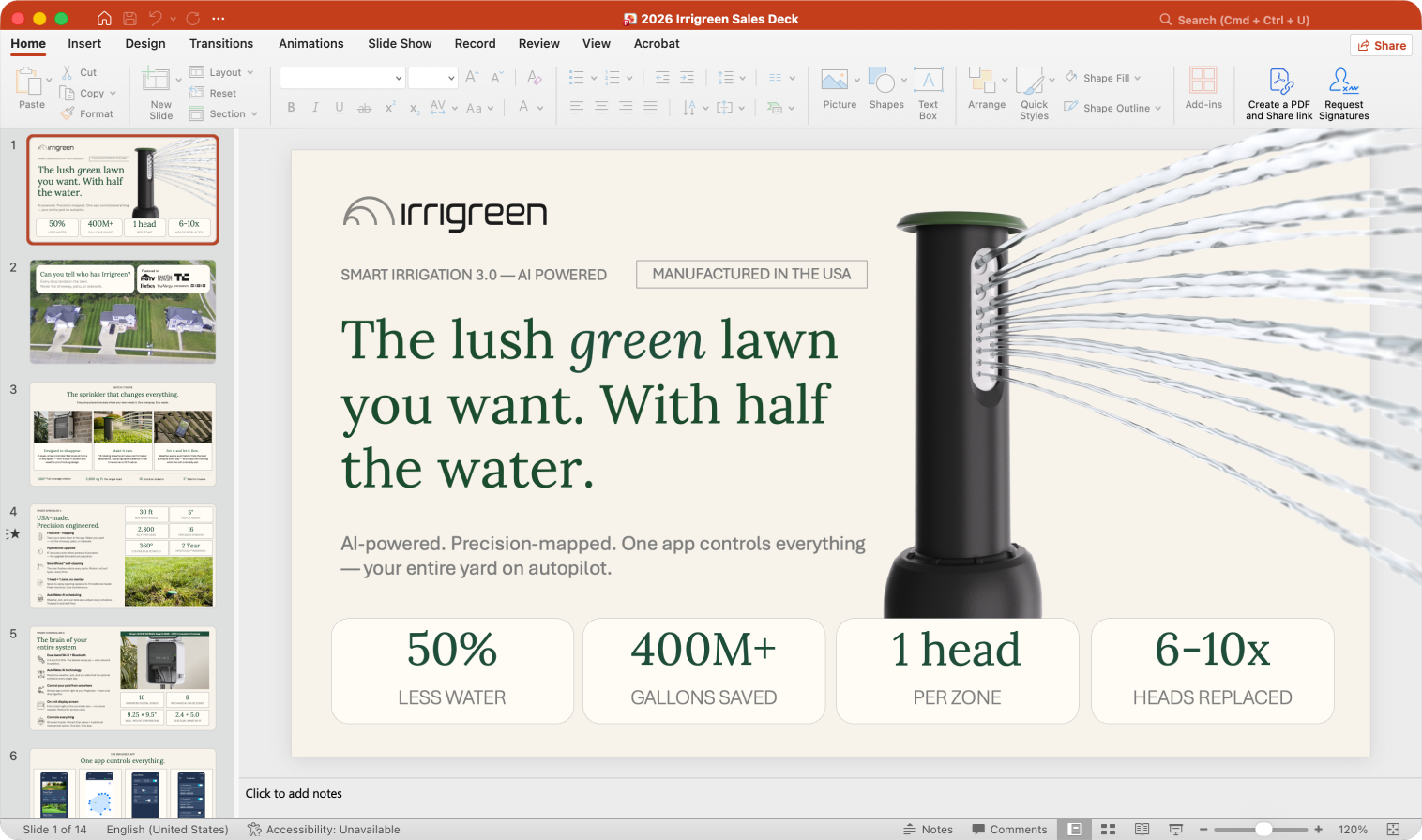Switch to Slide Sorter view icon

pos(1108,830)
